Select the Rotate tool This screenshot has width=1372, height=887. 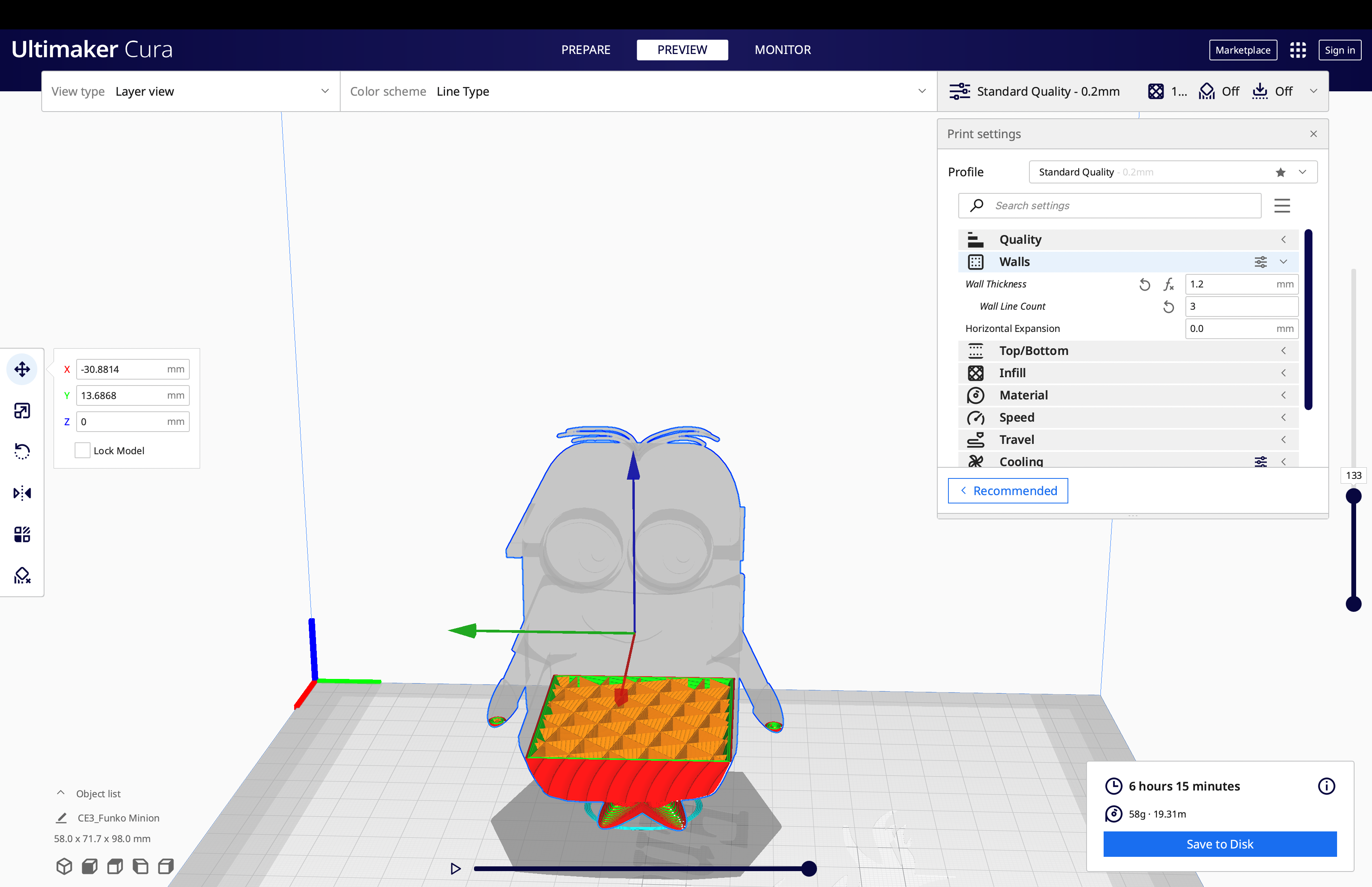[22, 451]
